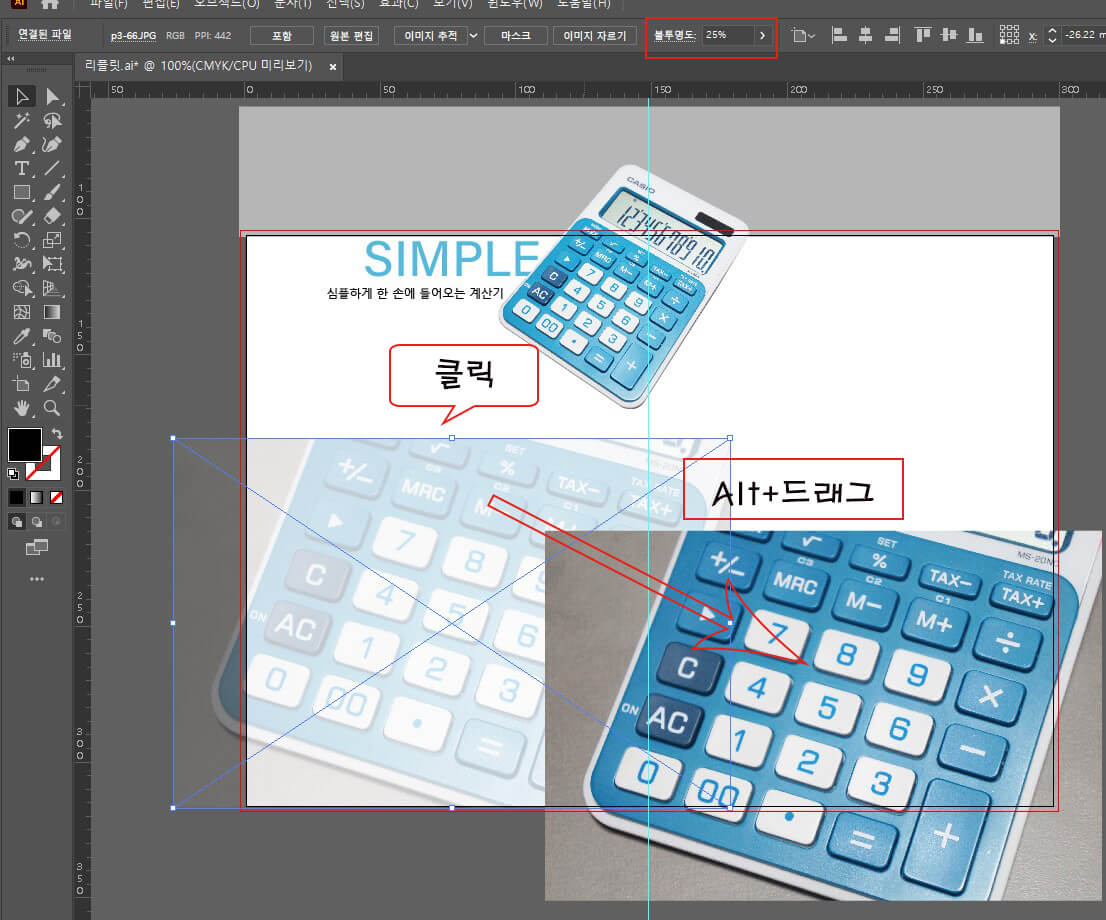Viewport: 1106px width, 920px height.
Task: Enable Draw Behind mode
Action: pyautogui.click(x=37, y=522)
